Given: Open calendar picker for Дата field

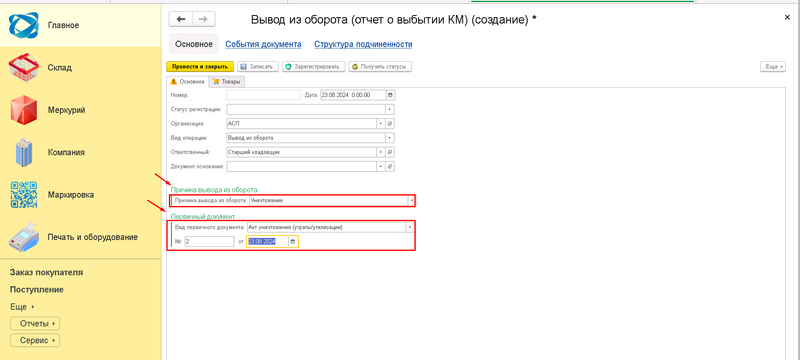Looking at the screenshot, I should (x=390, y=95).
